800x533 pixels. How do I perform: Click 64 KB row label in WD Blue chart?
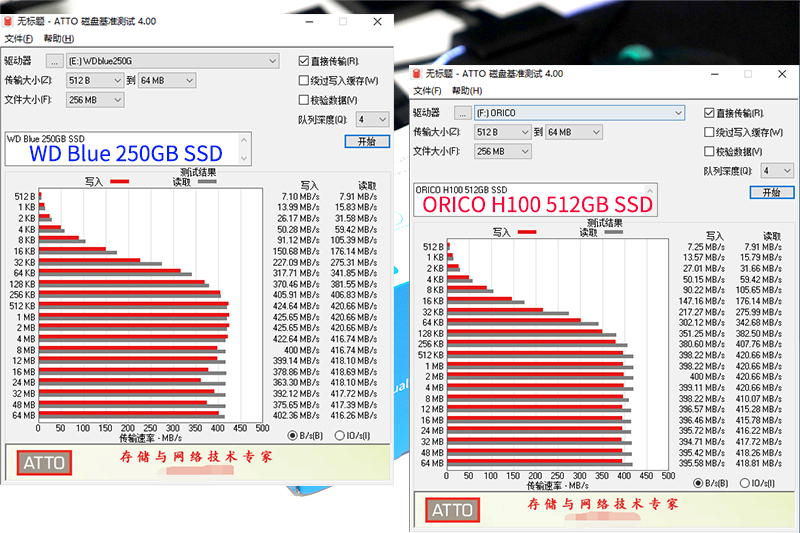[x=24, y=273]
